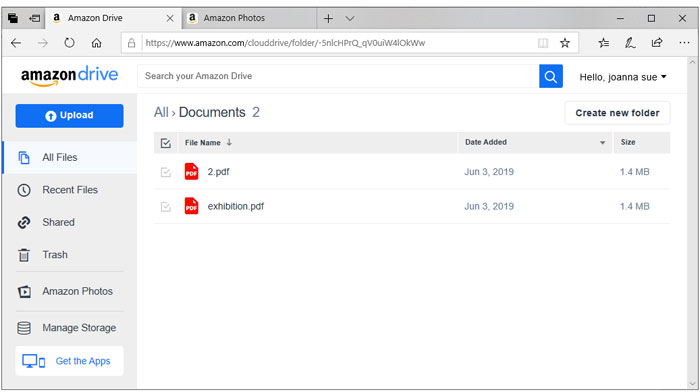Click the browser Back arrow
The height and width of the screenshot is (392, 700).
pyautogui.click(x=16, y=43)
